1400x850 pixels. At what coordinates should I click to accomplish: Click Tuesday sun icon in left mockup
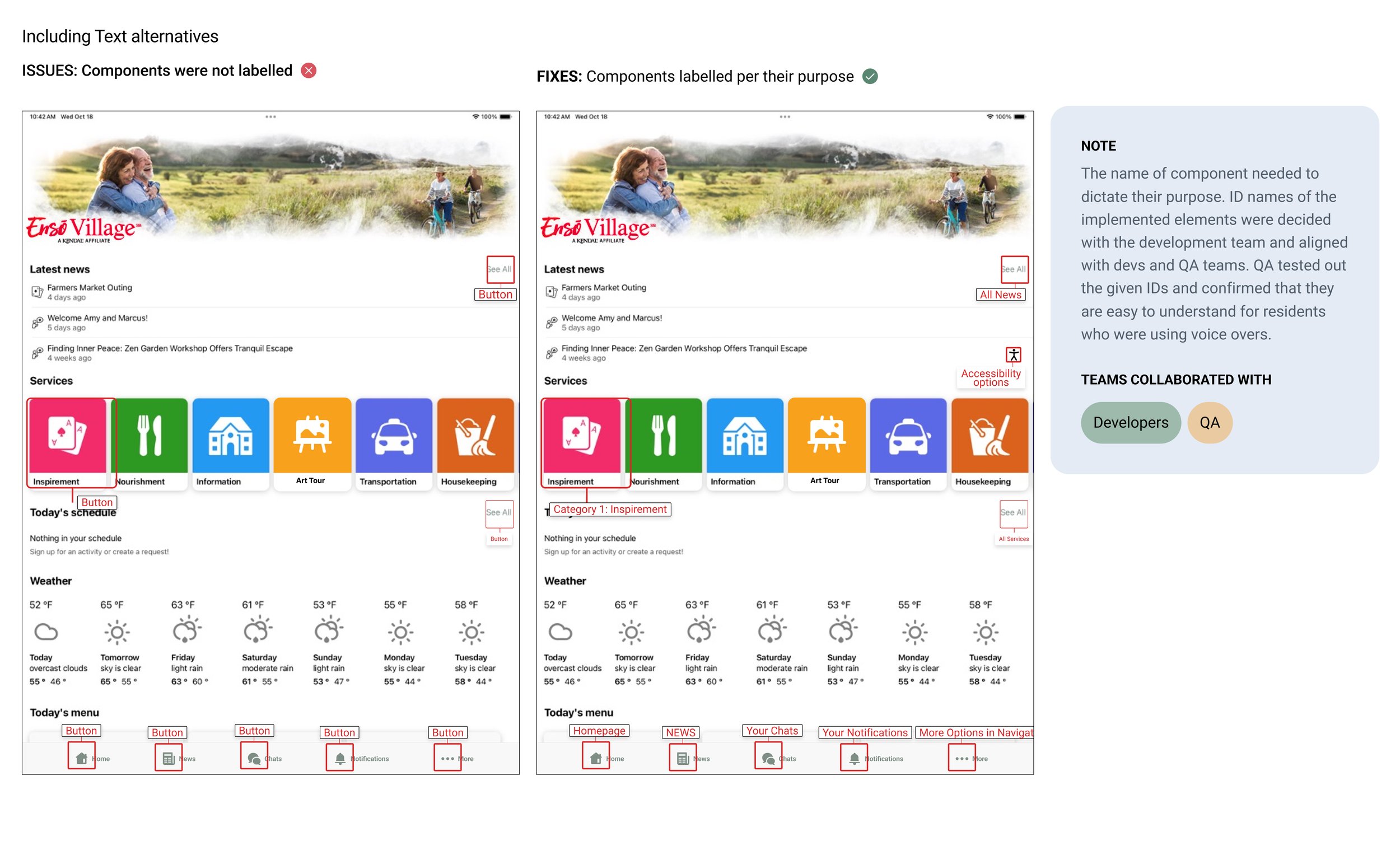[472, 632]
